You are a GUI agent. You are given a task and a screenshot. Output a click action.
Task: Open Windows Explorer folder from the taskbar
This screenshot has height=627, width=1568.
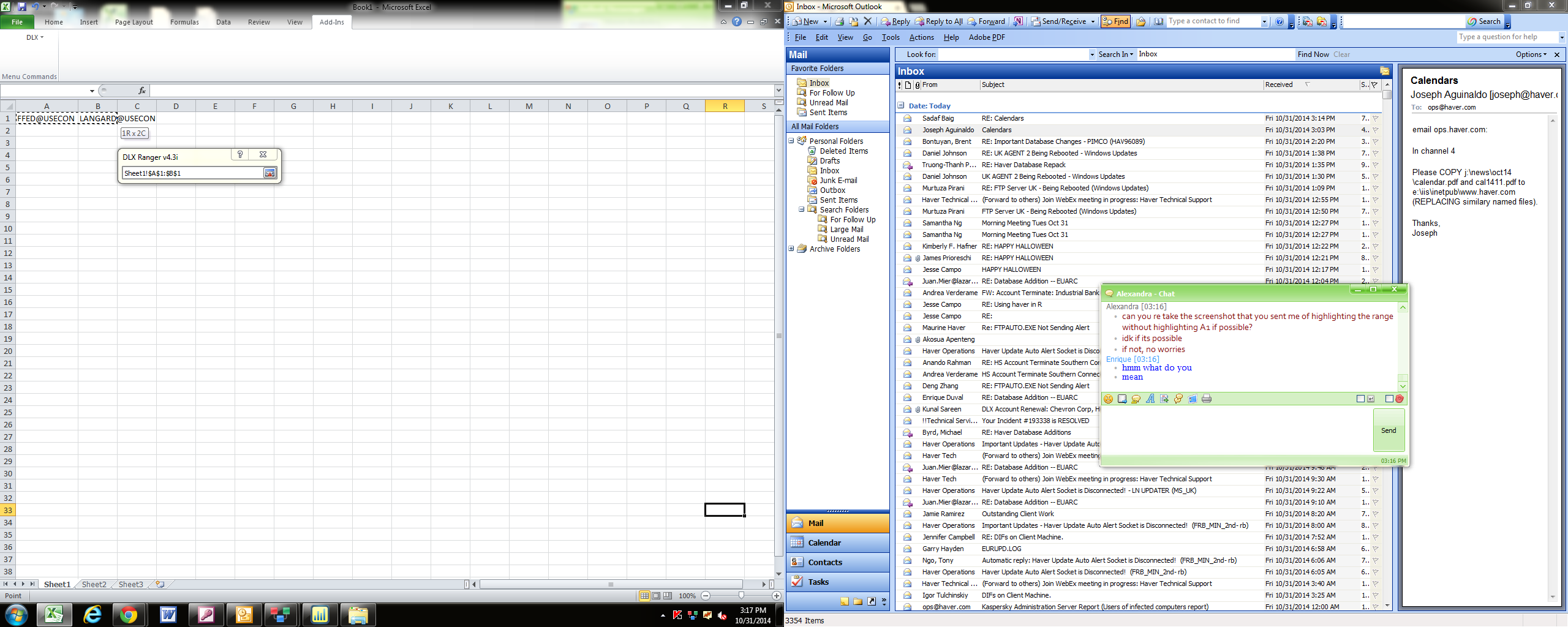point(358,615)
